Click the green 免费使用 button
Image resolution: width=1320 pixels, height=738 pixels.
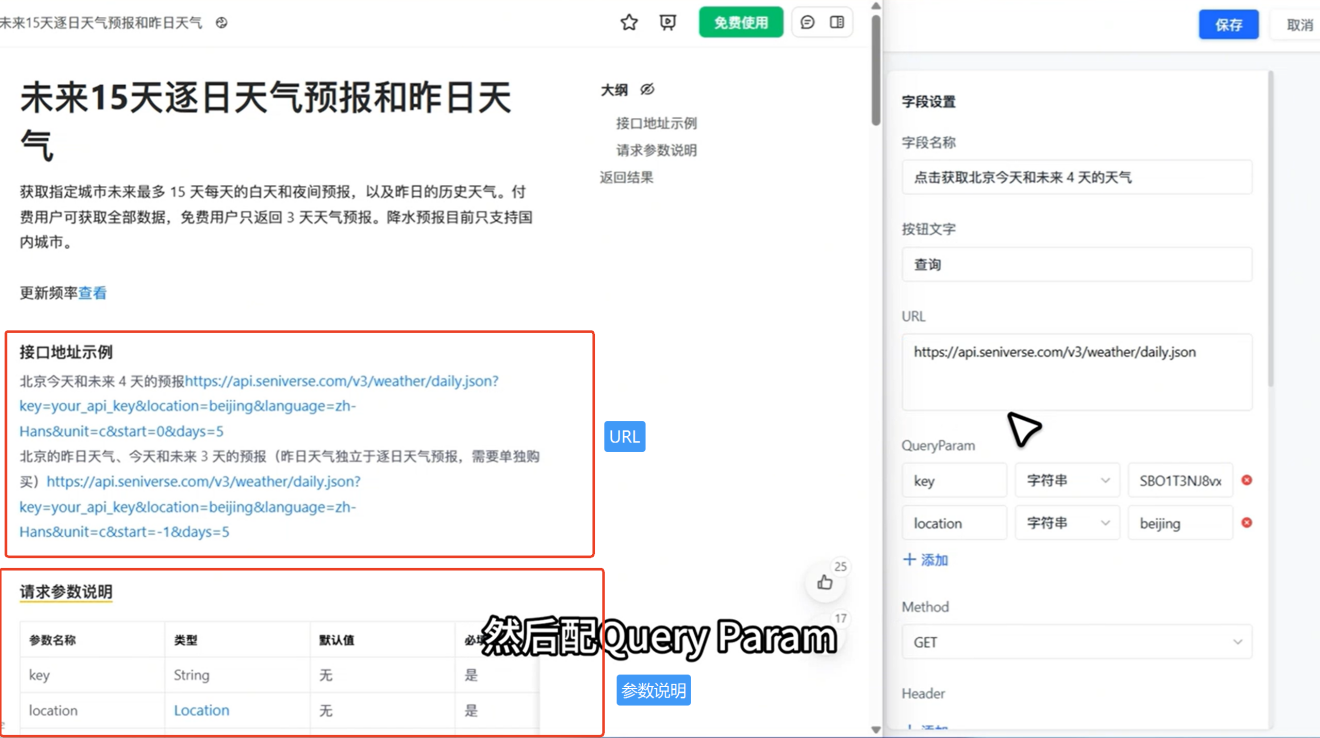[x=741, y=22]
